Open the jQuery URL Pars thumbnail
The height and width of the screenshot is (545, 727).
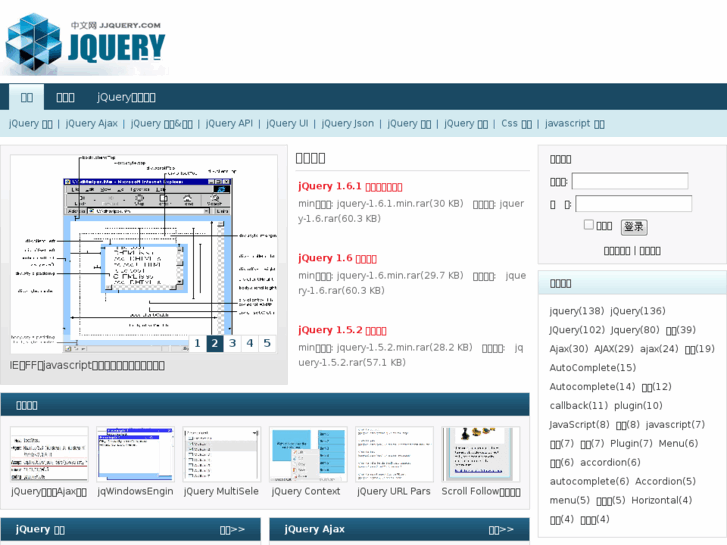[394, 454]
